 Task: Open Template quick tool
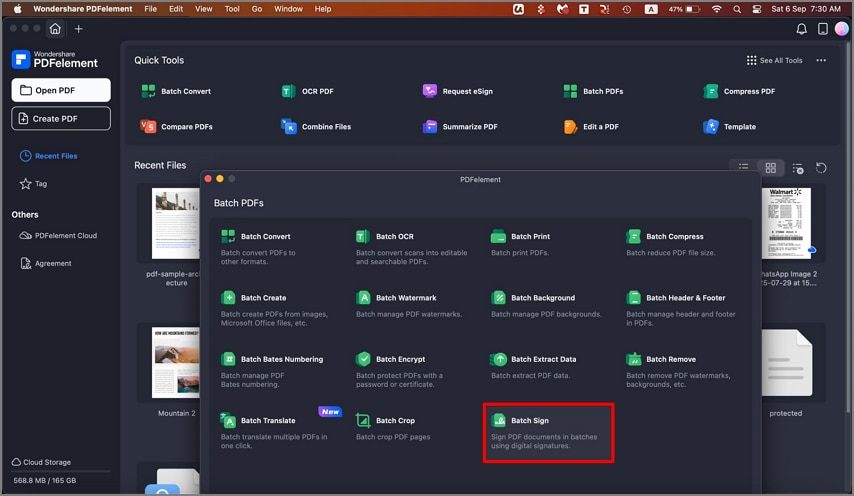pos(729,127)
